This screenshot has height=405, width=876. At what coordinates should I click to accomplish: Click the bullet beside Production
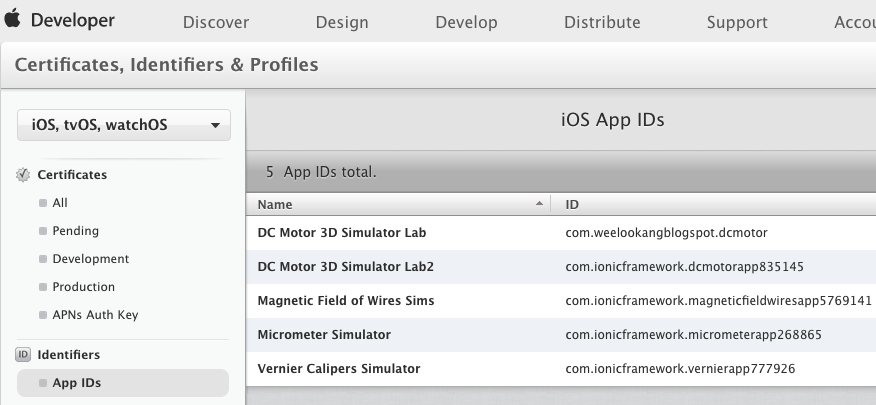(x=43, y=287)
